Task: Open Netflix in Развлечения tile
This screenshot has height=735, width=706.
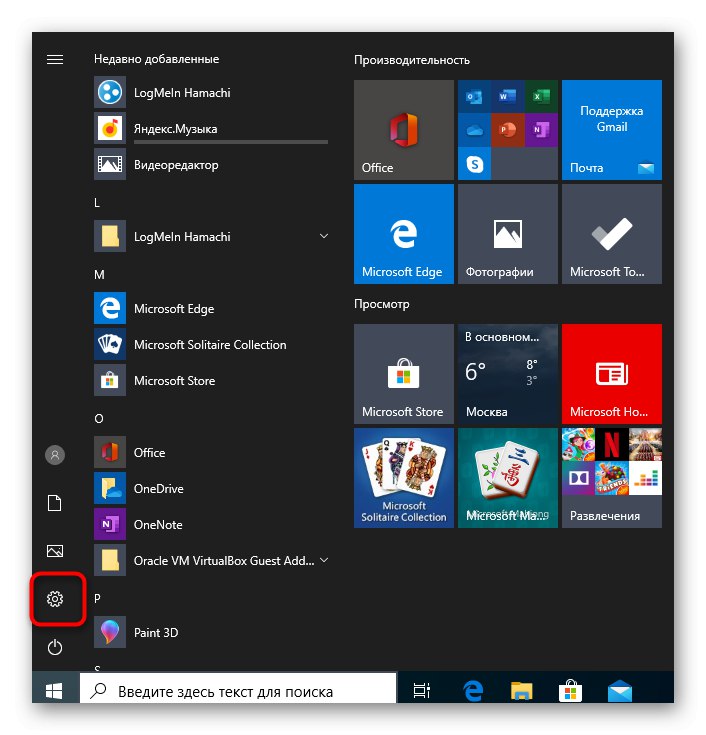Action: [611, 444]
